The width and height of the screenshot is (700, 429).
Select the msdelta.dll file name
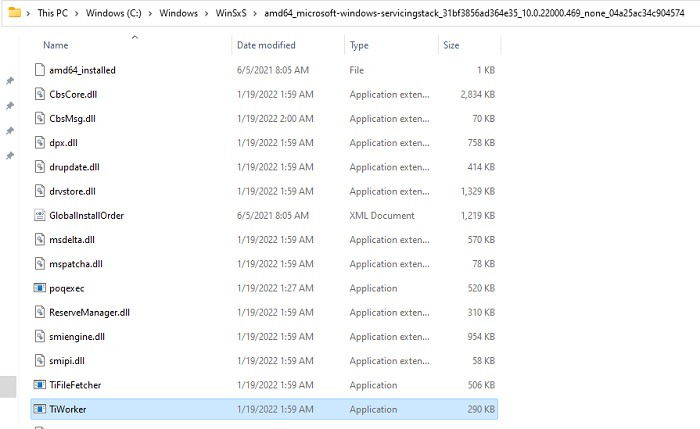click(72, 239)
